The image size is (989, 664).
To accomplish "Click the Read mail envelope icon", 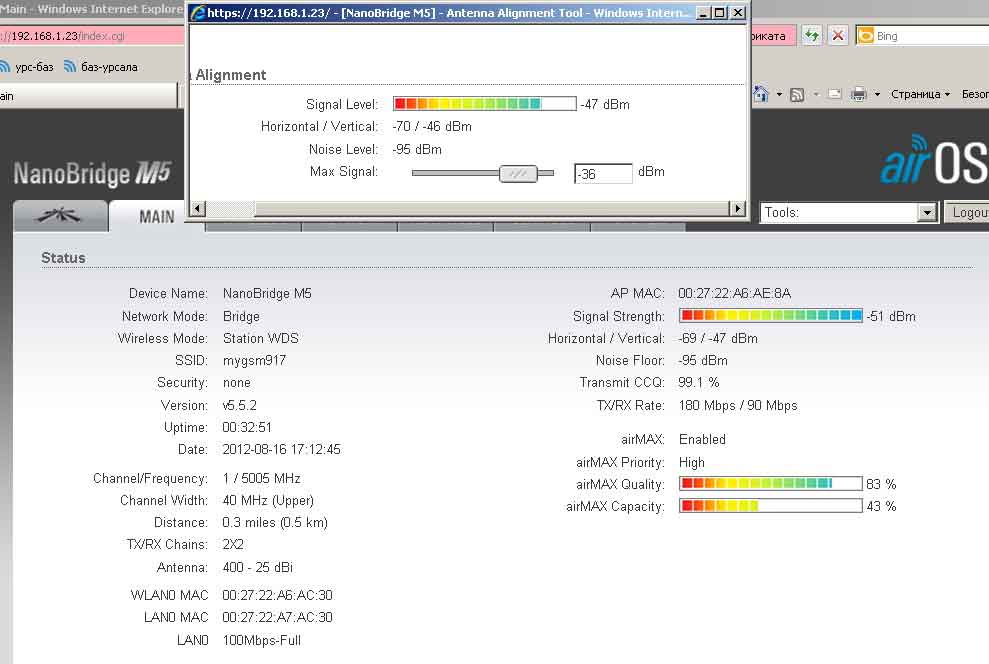I will [834, 95].
